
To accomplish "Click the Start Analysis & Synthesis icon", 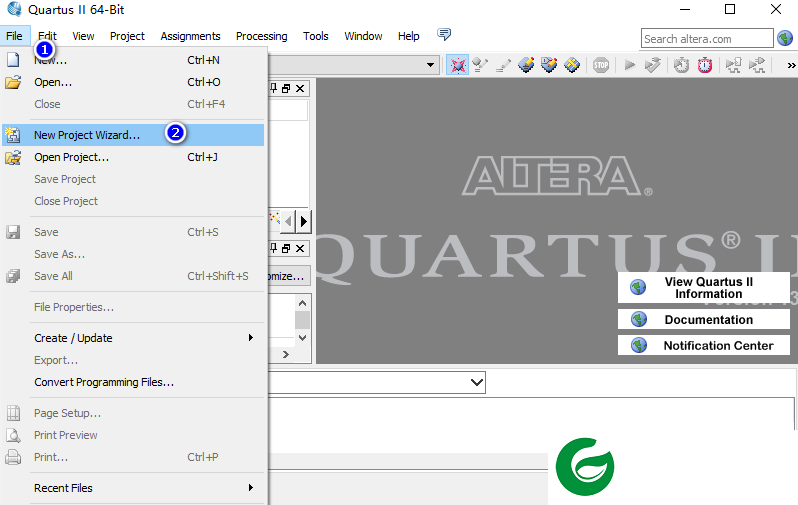I will point(652,65).
